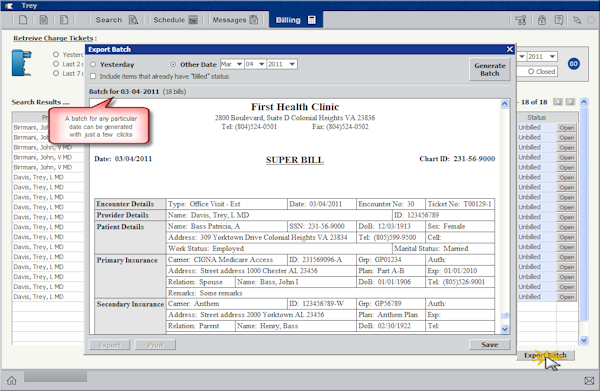Click "Carrier: CIGNA Medicare Access" cell
Image resolution: width=600 pixels, height=391 pixels.
pos(227,260)
